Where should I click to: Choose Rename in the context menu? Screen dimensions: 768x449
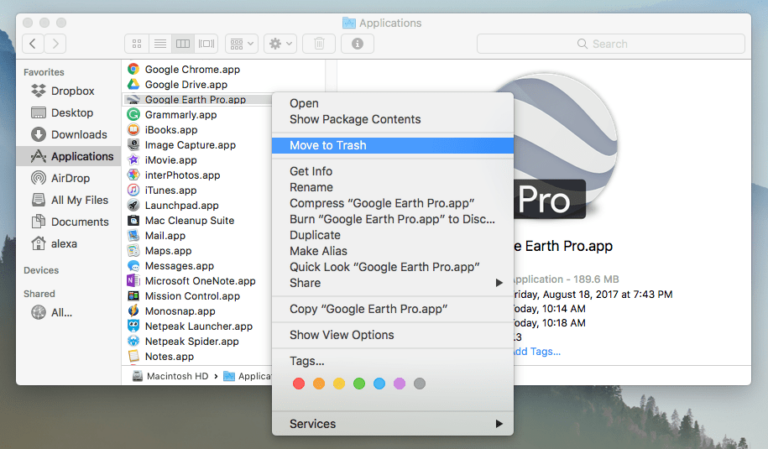393,188
